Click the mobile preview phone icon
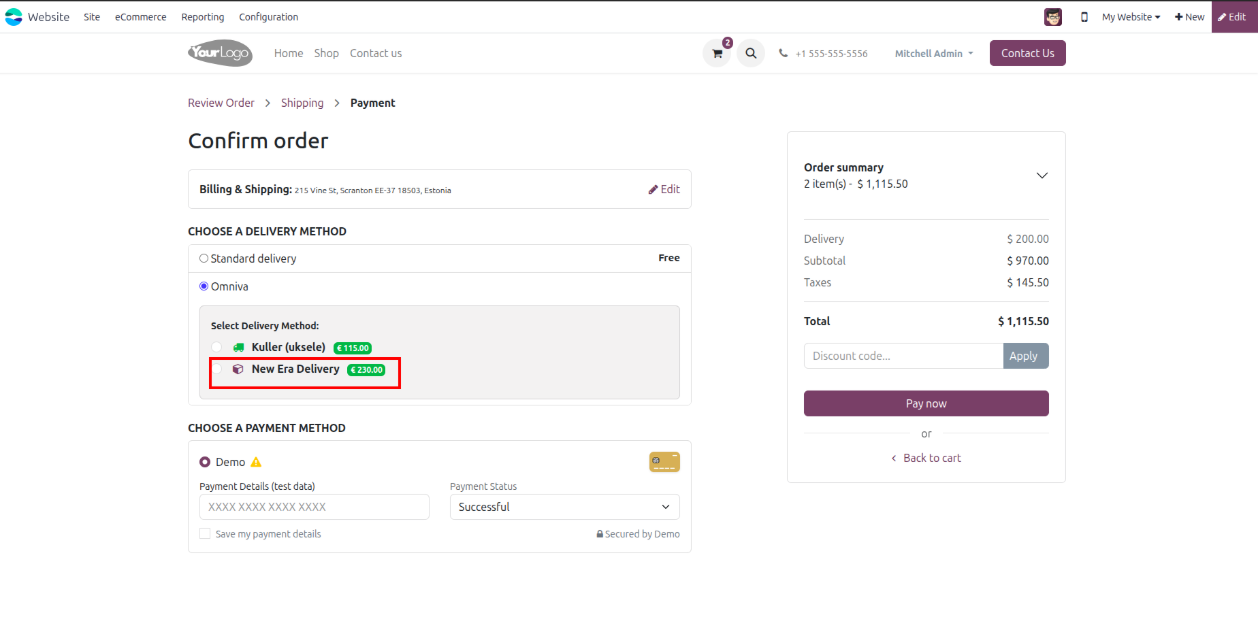1258x632 pixels. 1084,17
